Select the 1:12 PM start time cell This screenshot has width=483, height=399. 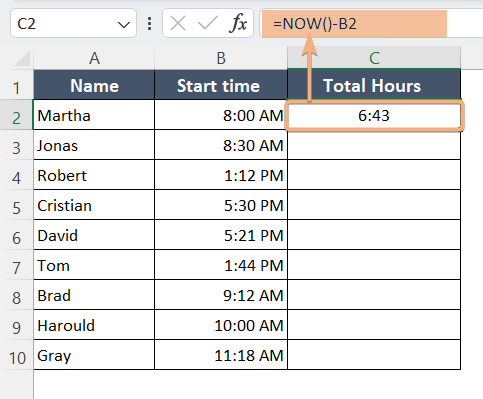point(221,175)
